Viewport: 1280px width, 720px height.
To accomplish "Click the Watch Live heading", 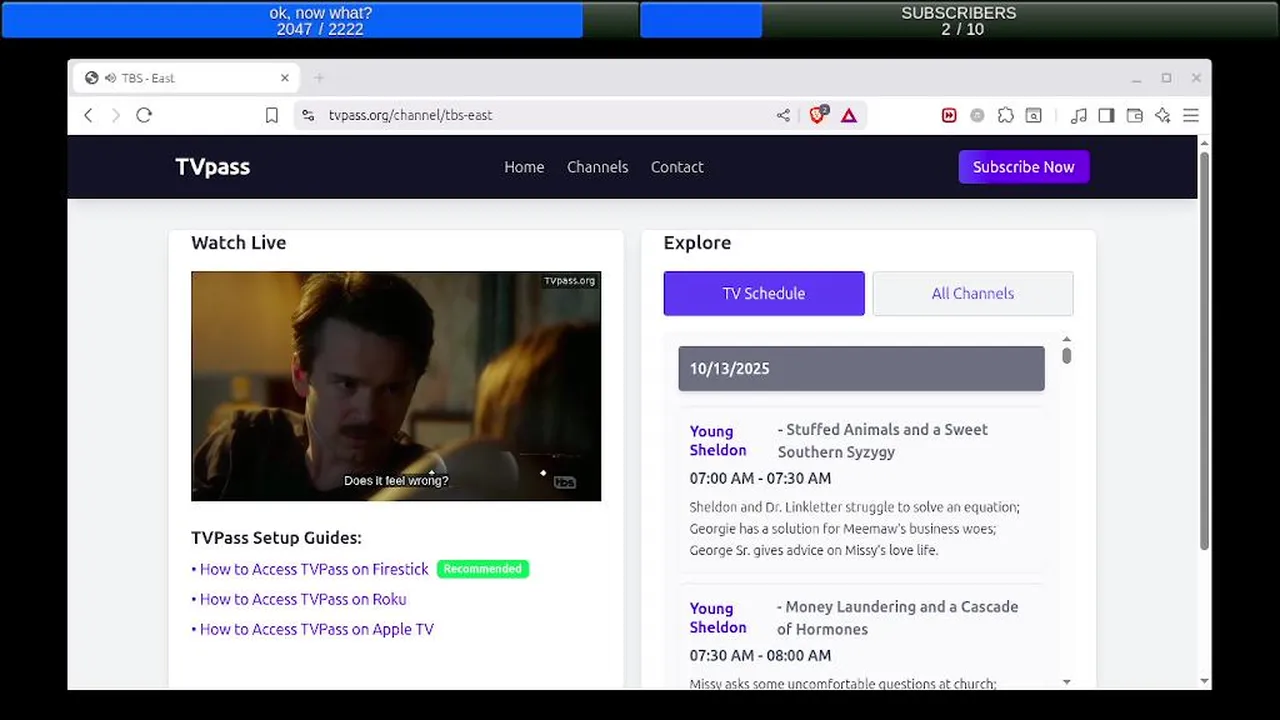I will point(238,243).
